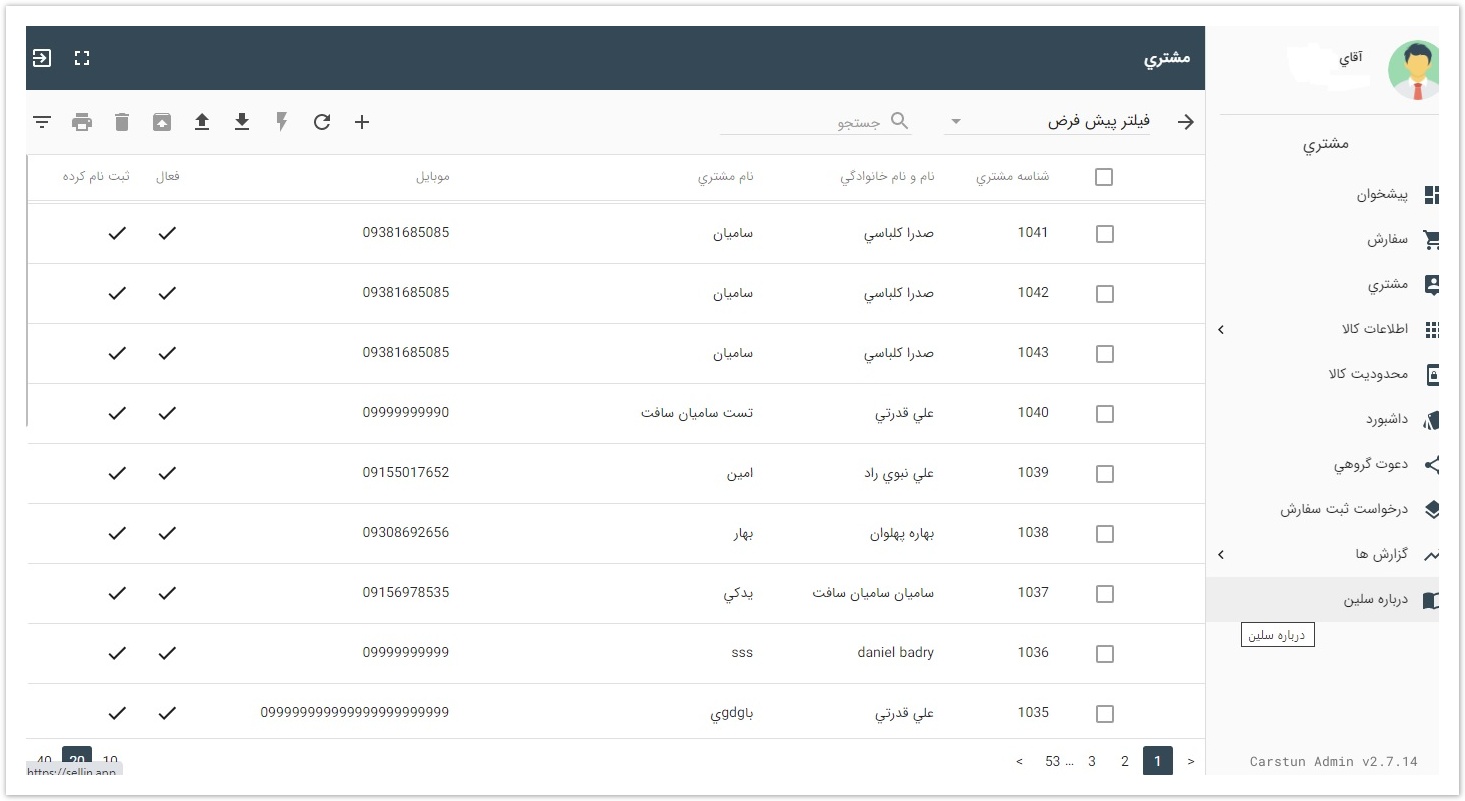Check the row for customer 1043
Viewport: 1465px width, 801px height.
point(1104,353)
